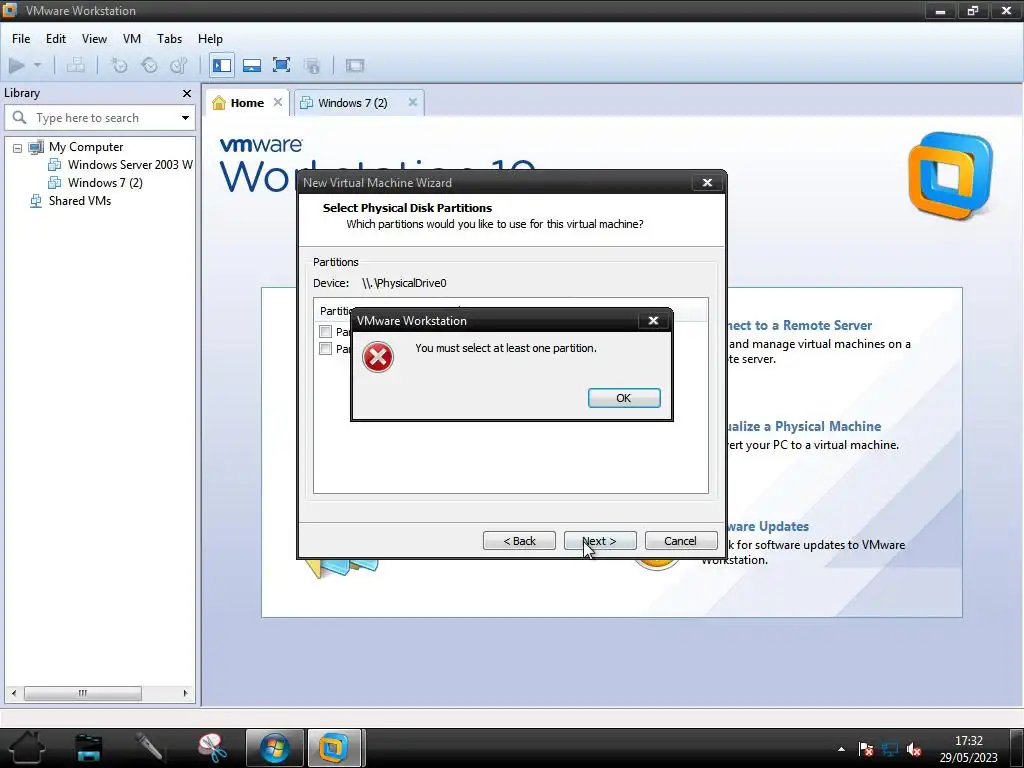
Task: Click the library horizontal scrollbar thumb
Action: coord(82,693)
